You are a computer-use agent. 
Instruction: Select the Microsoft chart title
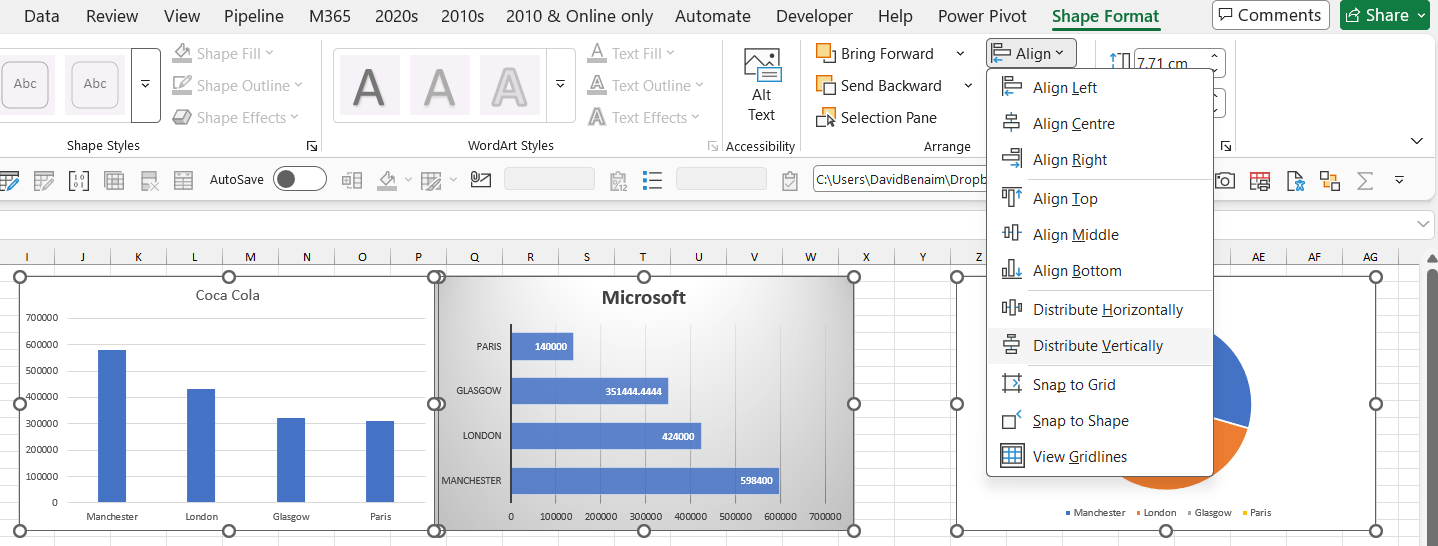click(x=644, y=297)
